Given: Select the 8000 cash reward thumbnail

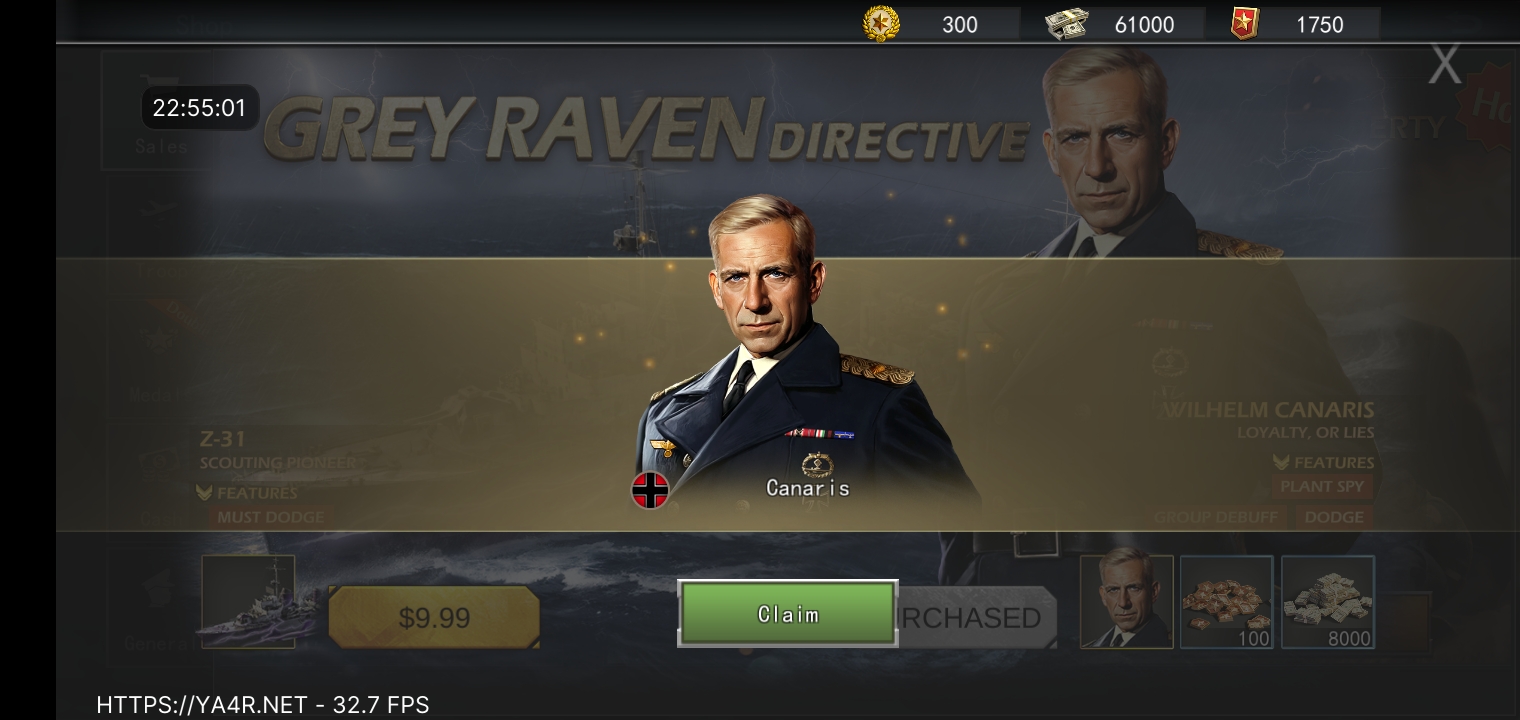Looking at the screenshot, I should pos(1328,602).
